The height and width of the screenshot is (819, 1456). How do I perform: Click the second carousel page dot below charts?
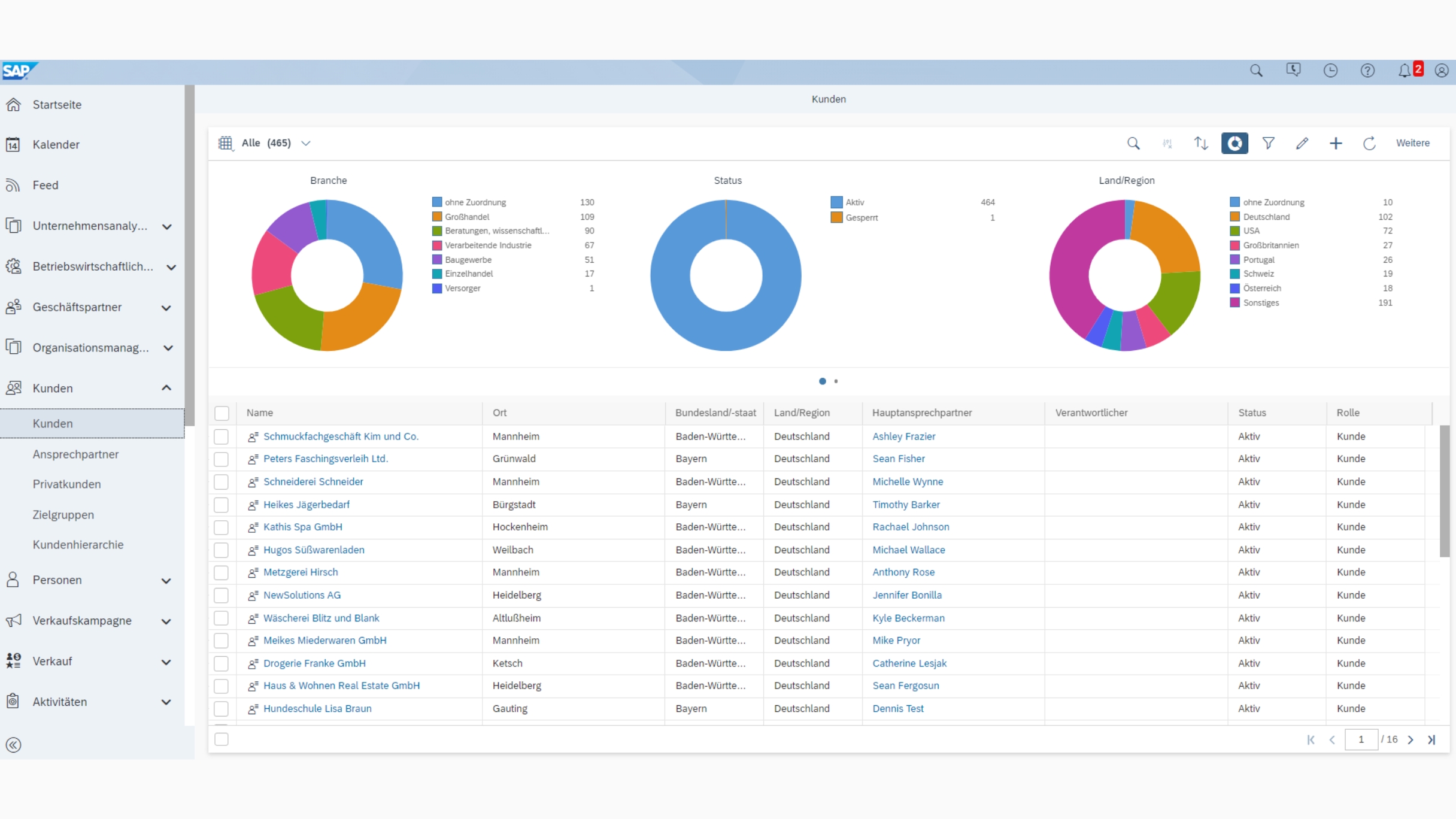(836, 381)
